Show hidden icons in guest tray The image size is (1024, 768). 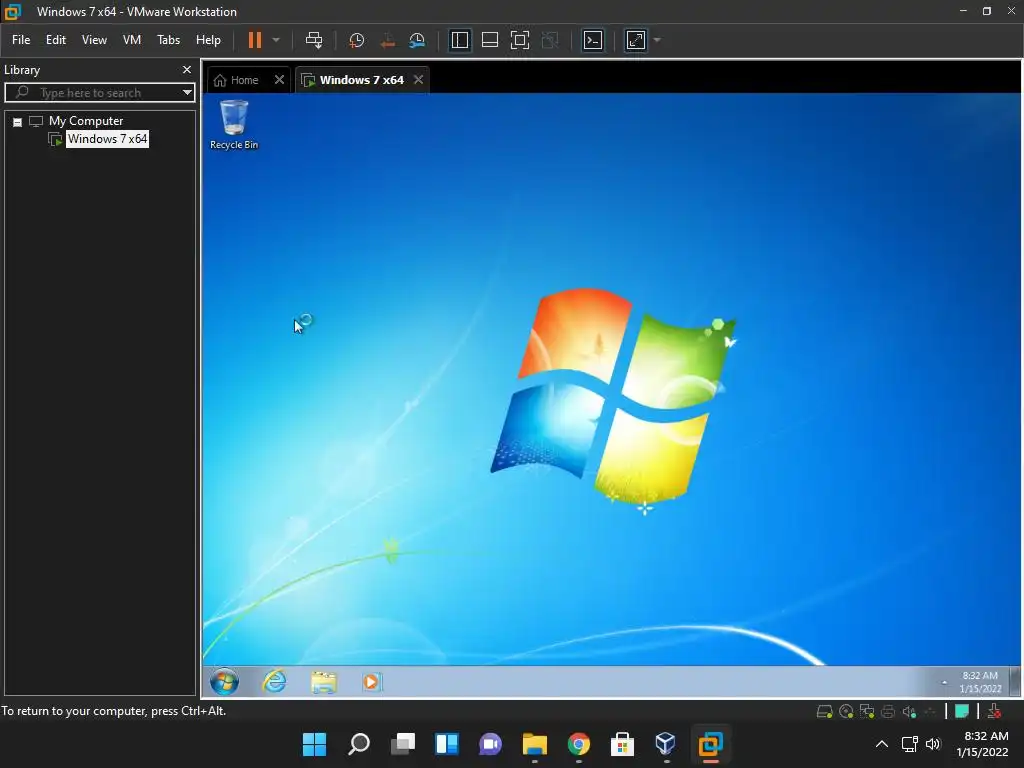[944, 682]
